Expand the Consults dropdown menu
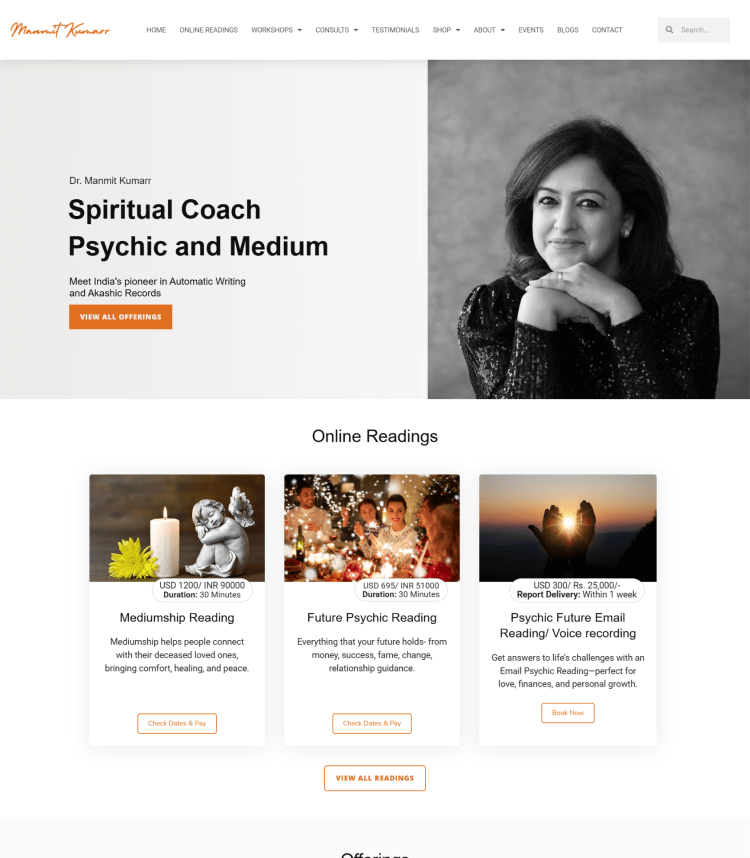This screenshot has height=858, width=750. coord(336,30)
